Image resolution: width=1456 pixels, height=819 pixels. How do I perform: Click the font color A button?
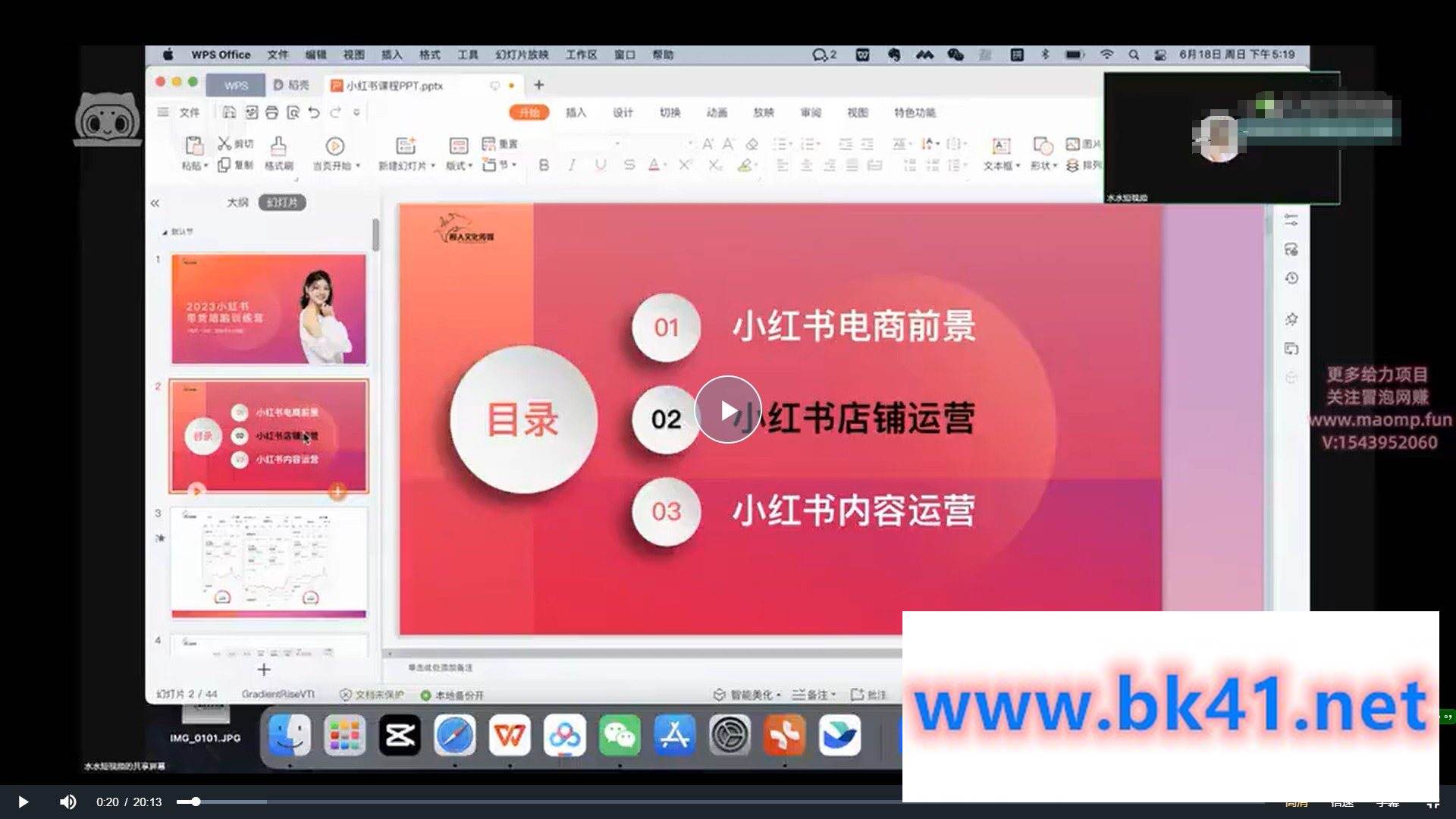click(x=654, y=165)
